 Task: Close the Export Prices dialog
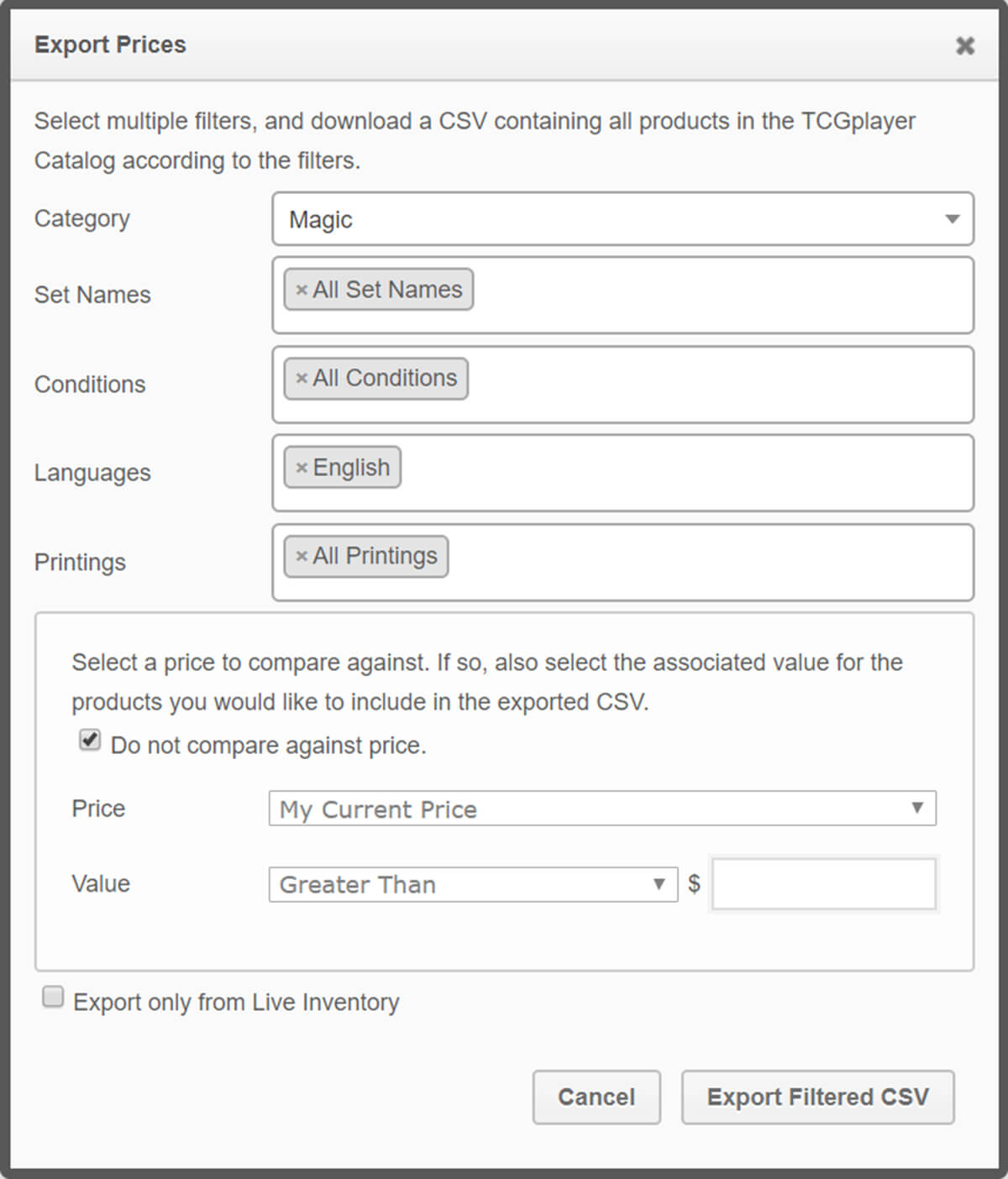[965, 45]
